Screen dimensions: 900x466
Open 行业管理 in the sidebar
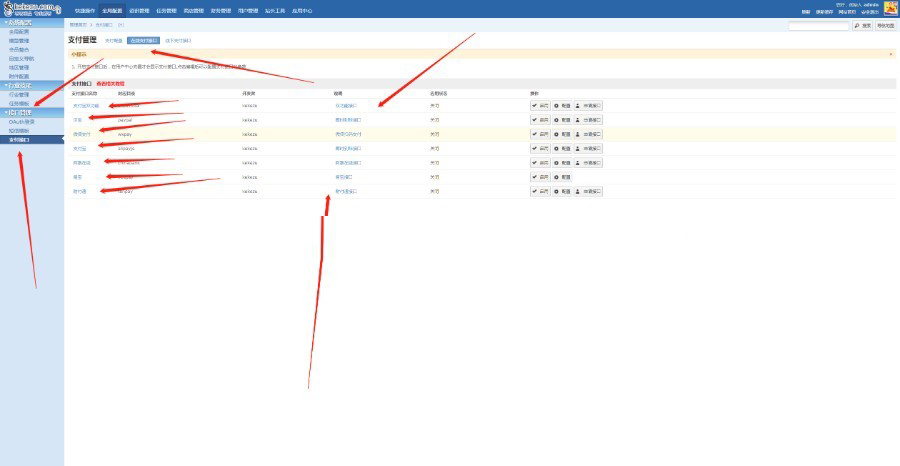[x=19, y=94]
